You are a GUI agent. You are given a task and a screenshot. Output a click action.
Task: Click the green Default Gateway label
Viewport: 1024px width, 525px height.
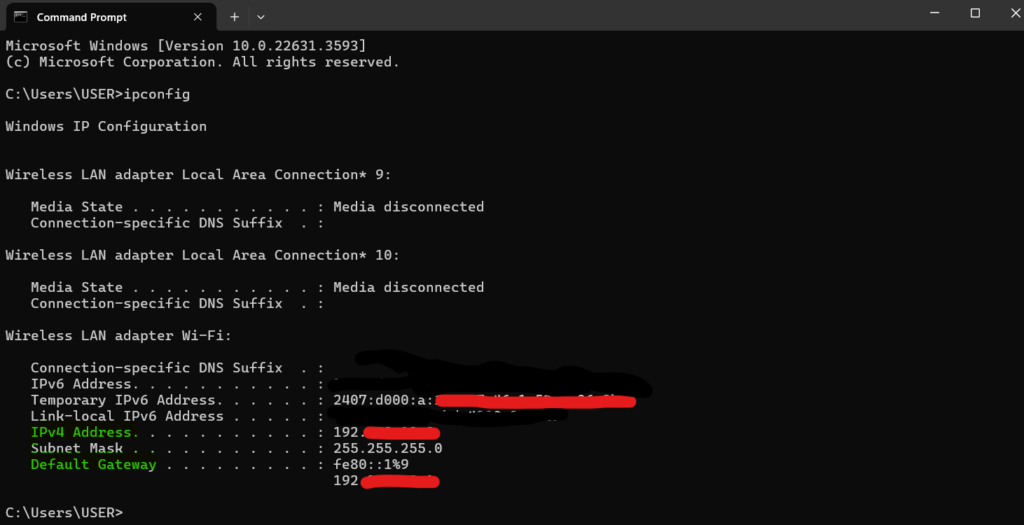(x=93, y=464)
